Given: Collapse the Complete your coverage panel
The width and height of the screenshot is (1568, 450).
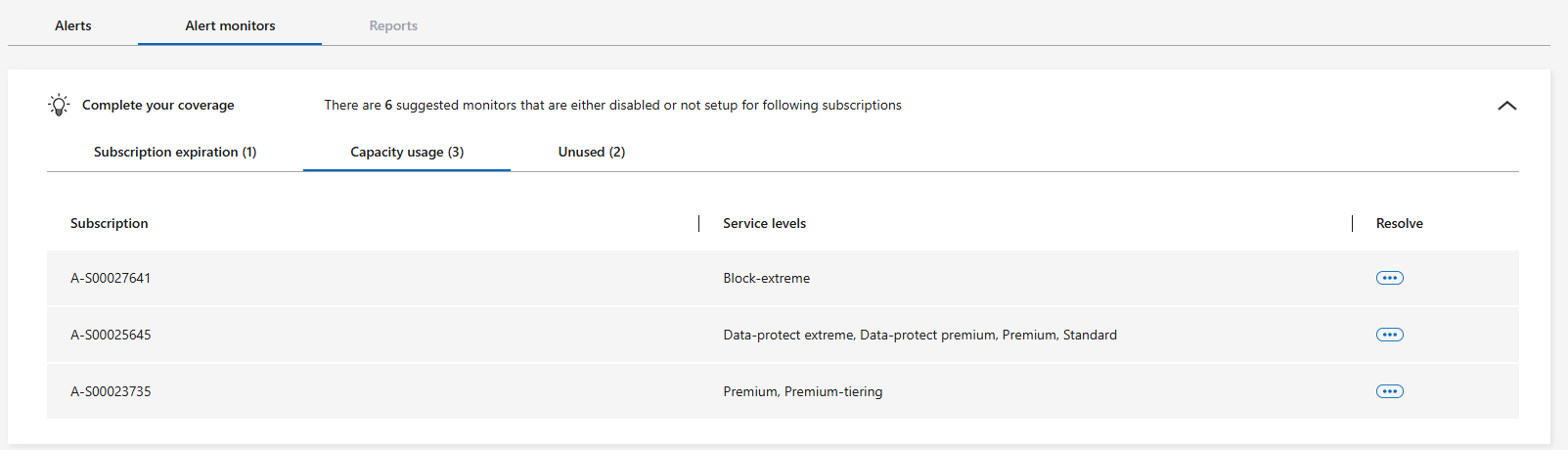Looking at the screenshot, I should [1506, 106].
